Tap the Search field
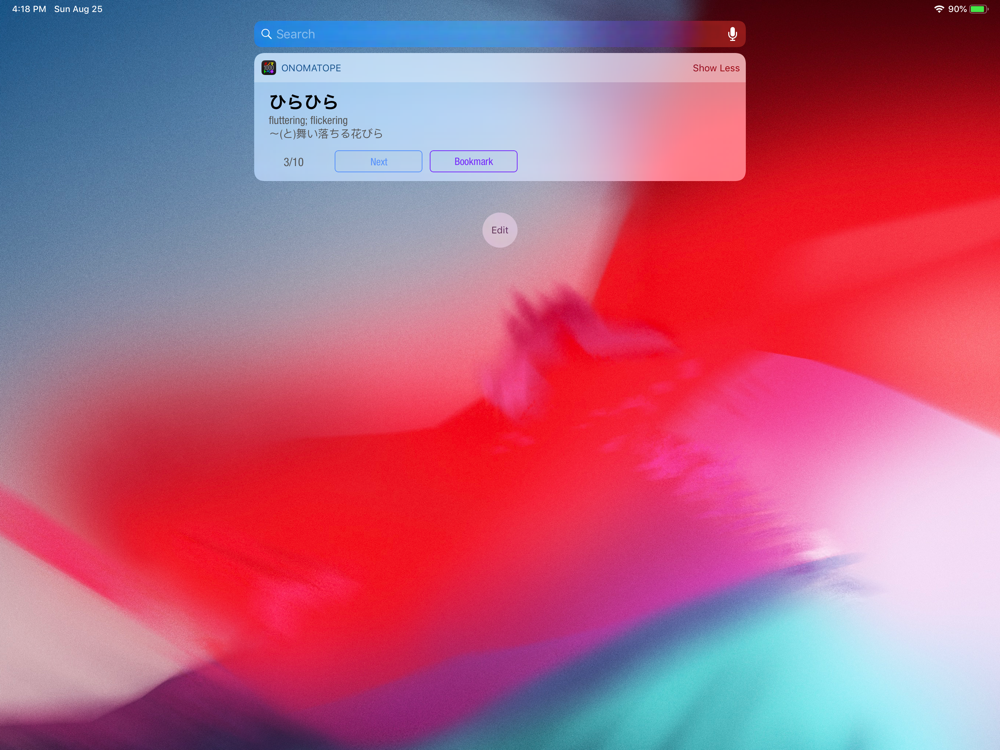 click(x=499, y=34)
